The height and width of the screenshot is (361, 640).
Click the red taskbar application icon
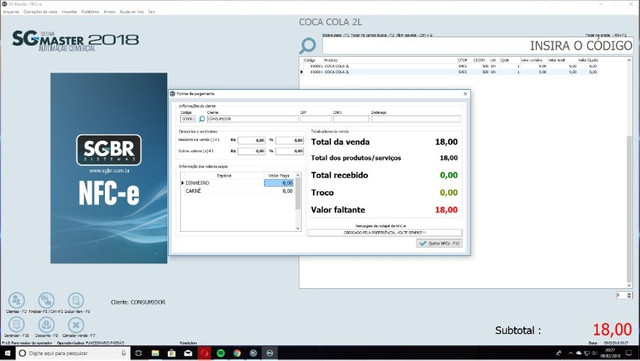204,353
